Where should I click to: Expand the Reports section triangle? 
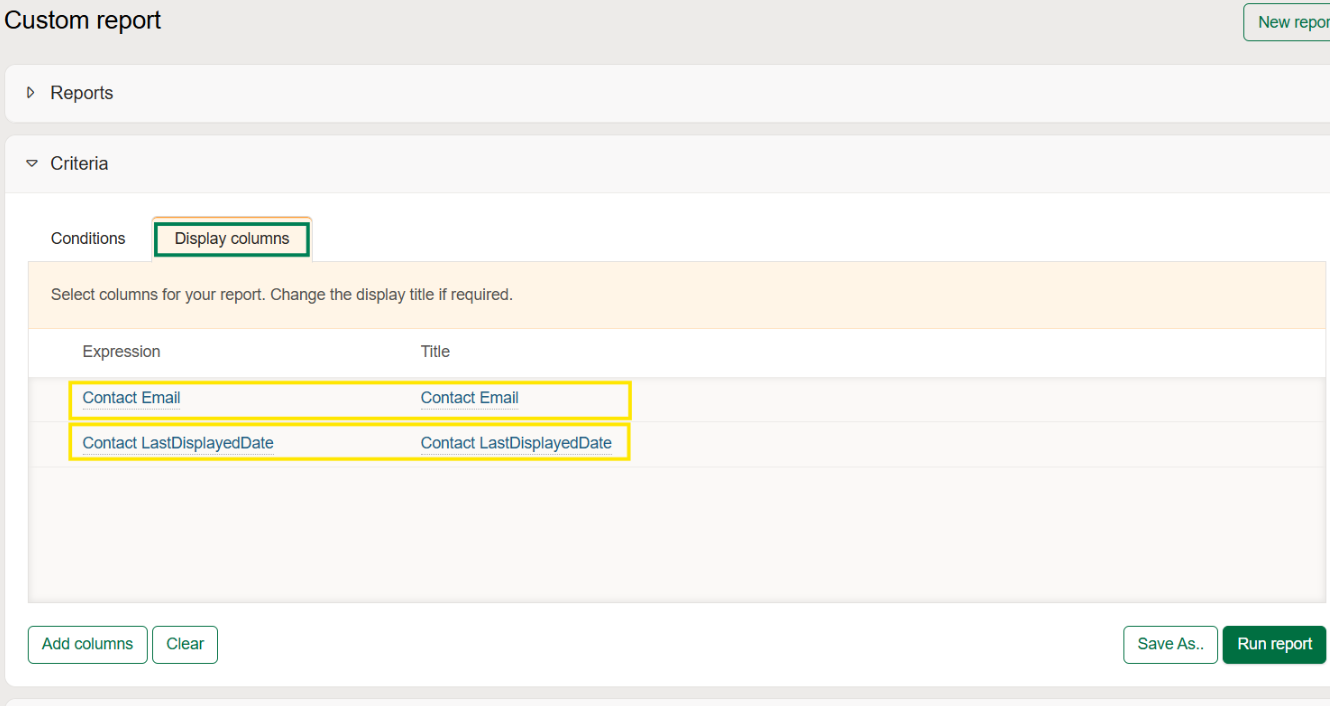[x=31, y=93]
